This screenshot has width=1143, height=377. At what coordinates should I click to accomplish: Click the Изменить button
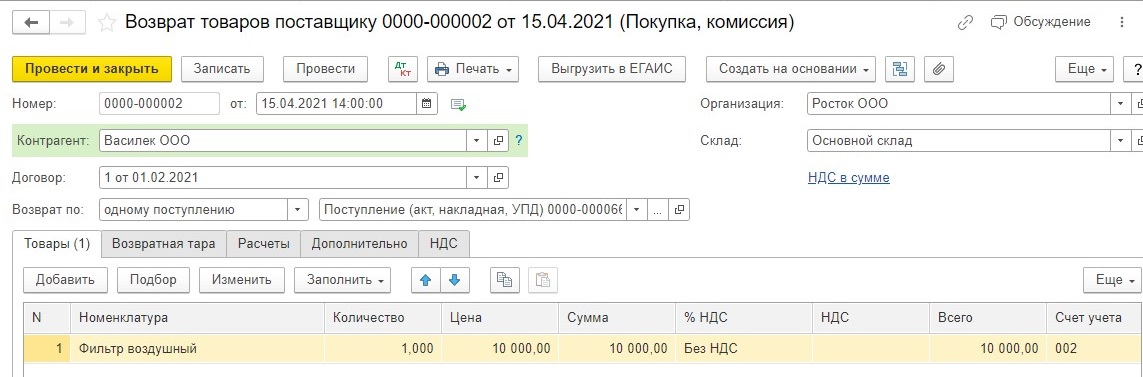[x=241, y=279]
